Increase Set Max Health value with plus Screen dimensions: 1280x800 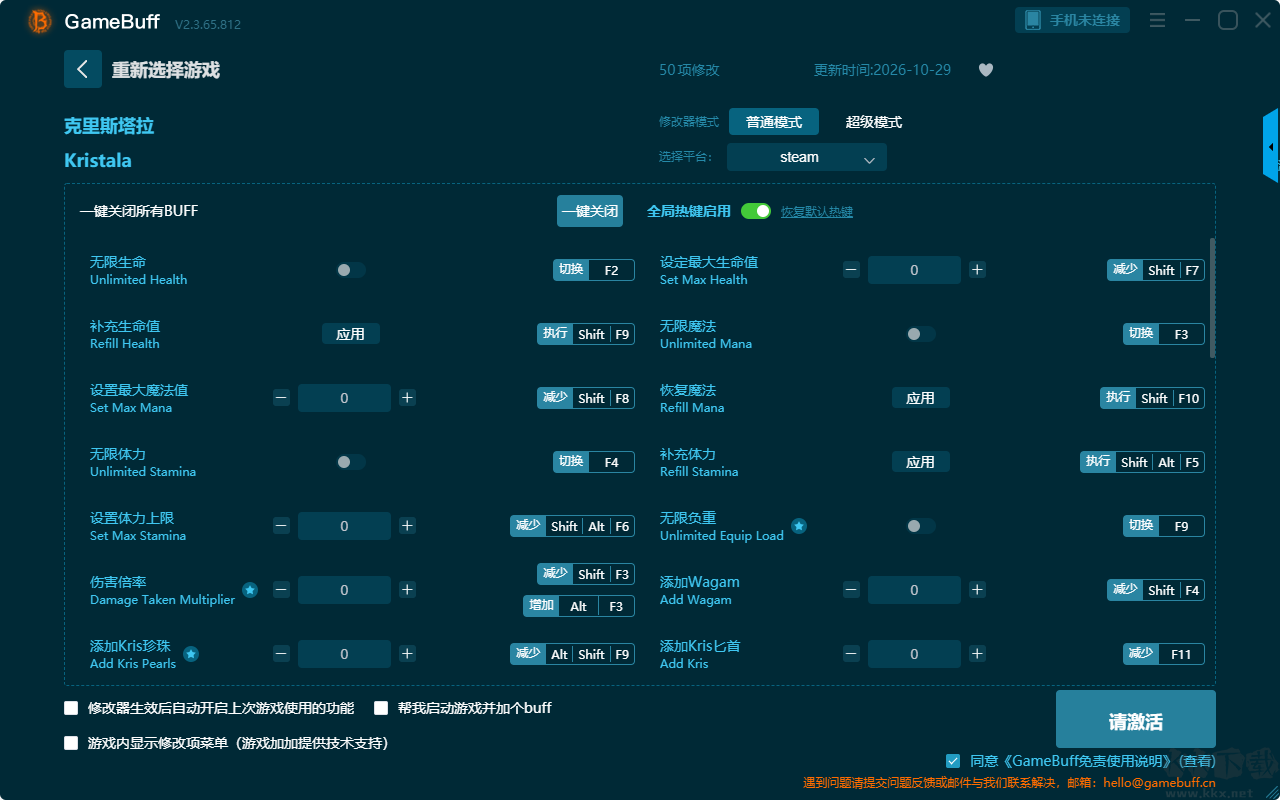tap(977, 270)
